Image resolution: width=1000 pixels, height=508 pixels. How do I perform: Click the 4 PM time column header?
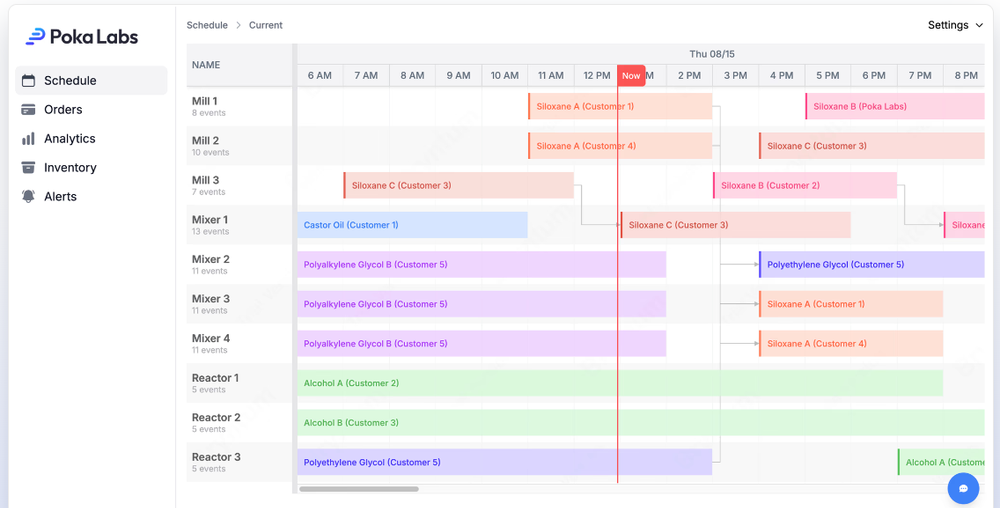(x=781, y=75)
